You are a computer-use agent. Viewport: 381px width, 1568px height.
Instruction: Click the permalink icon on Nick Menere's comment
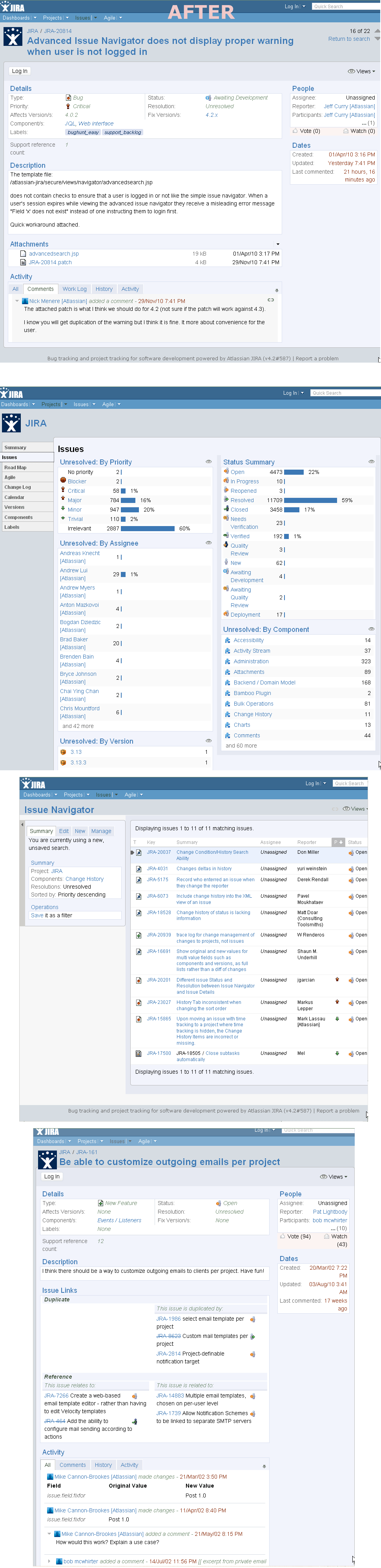point(271,299)
